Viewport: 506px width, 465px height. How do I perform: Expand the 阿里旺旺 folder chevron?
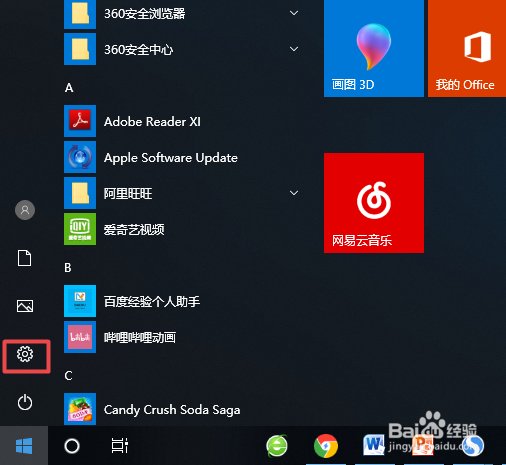coord(294,193)
